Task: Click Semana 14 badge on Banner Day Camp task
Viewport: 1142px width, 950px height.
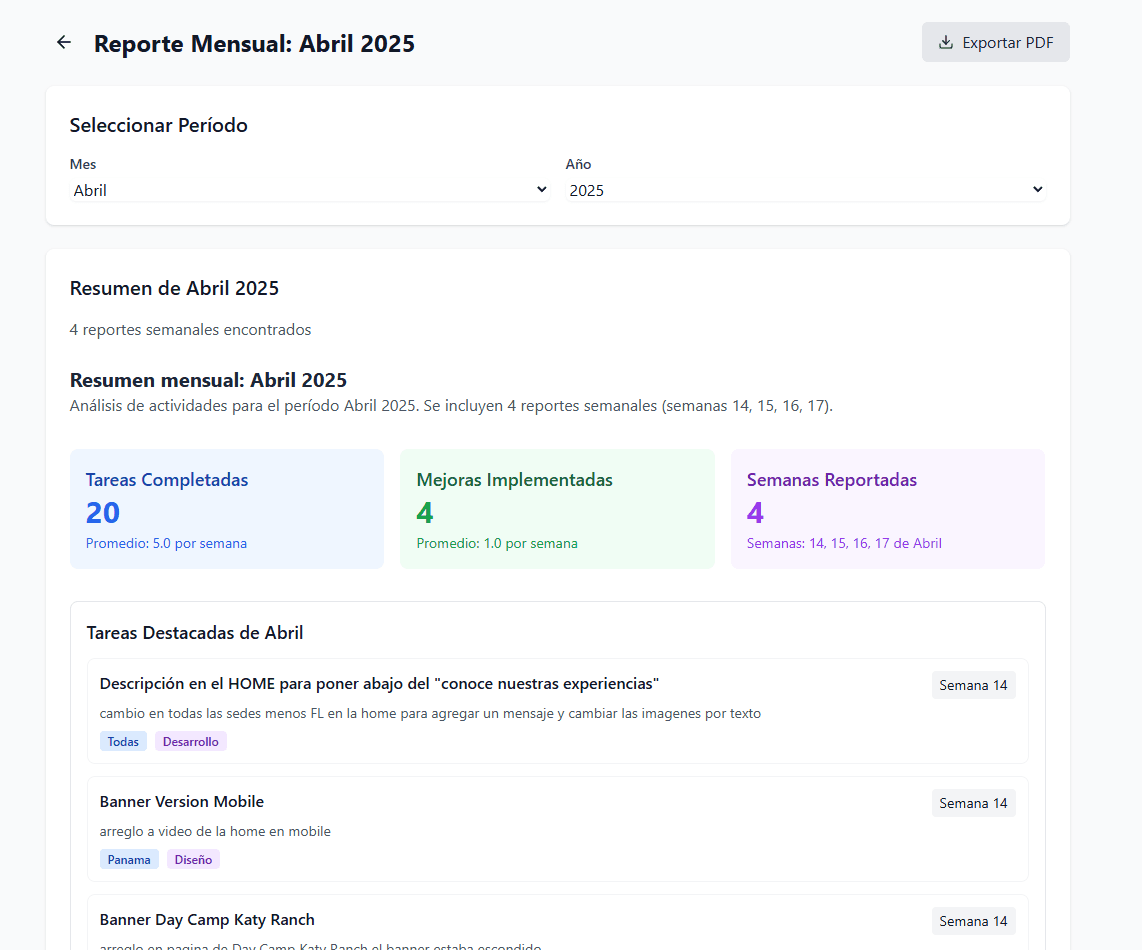Action: 973,921
